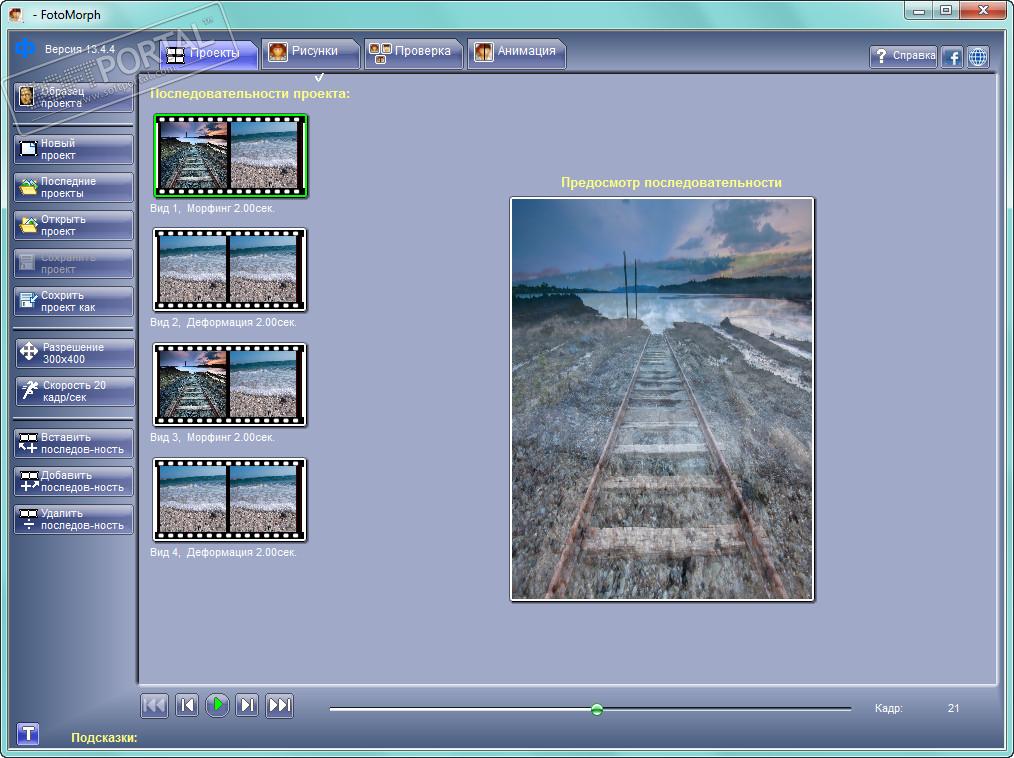This screenshot has width=1014, height=758.
Task: Choose Сохрить проект как
Action: 73,301
